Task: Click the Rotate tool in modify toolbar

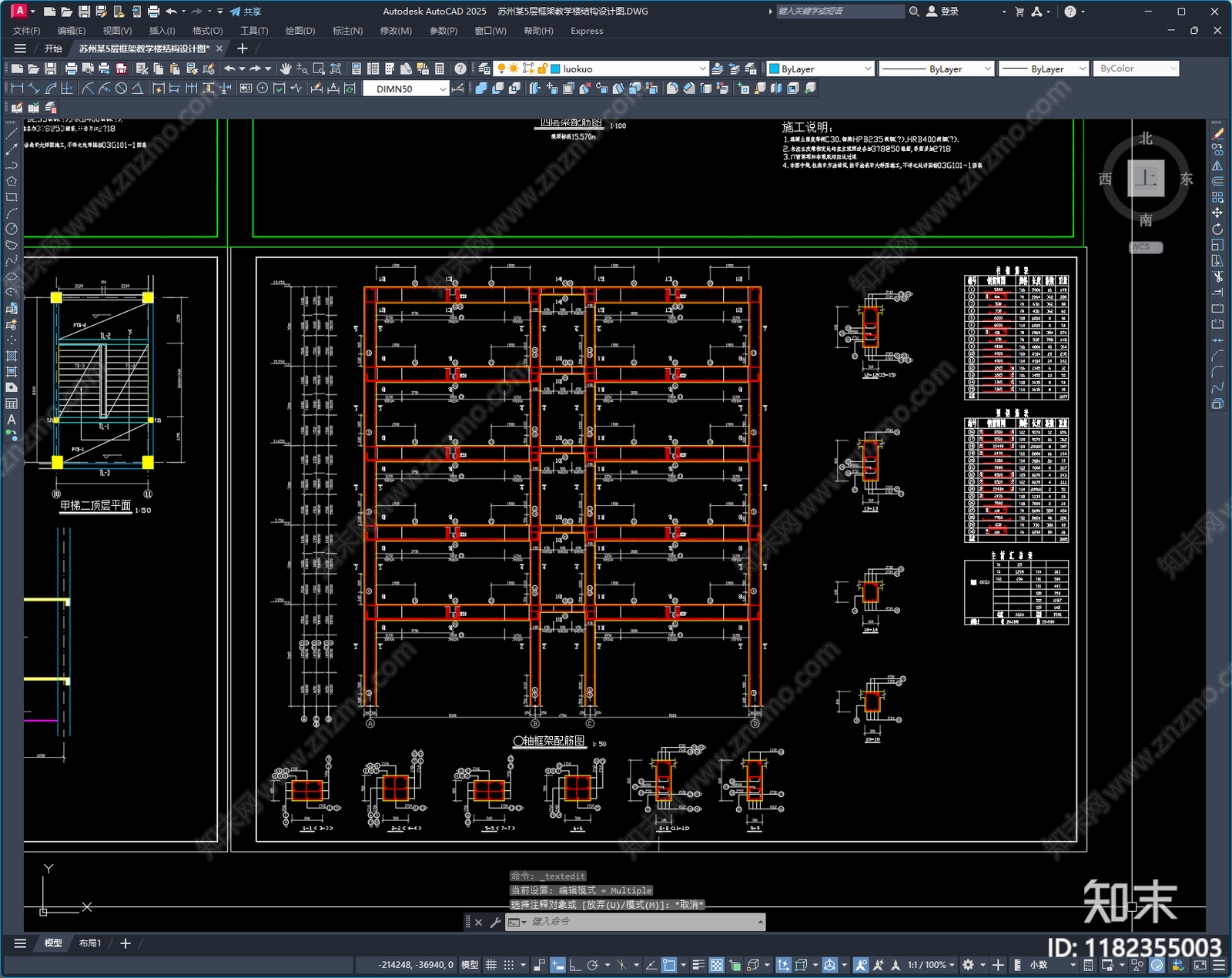Action: pyautogui.click(x=1217, y=229)
